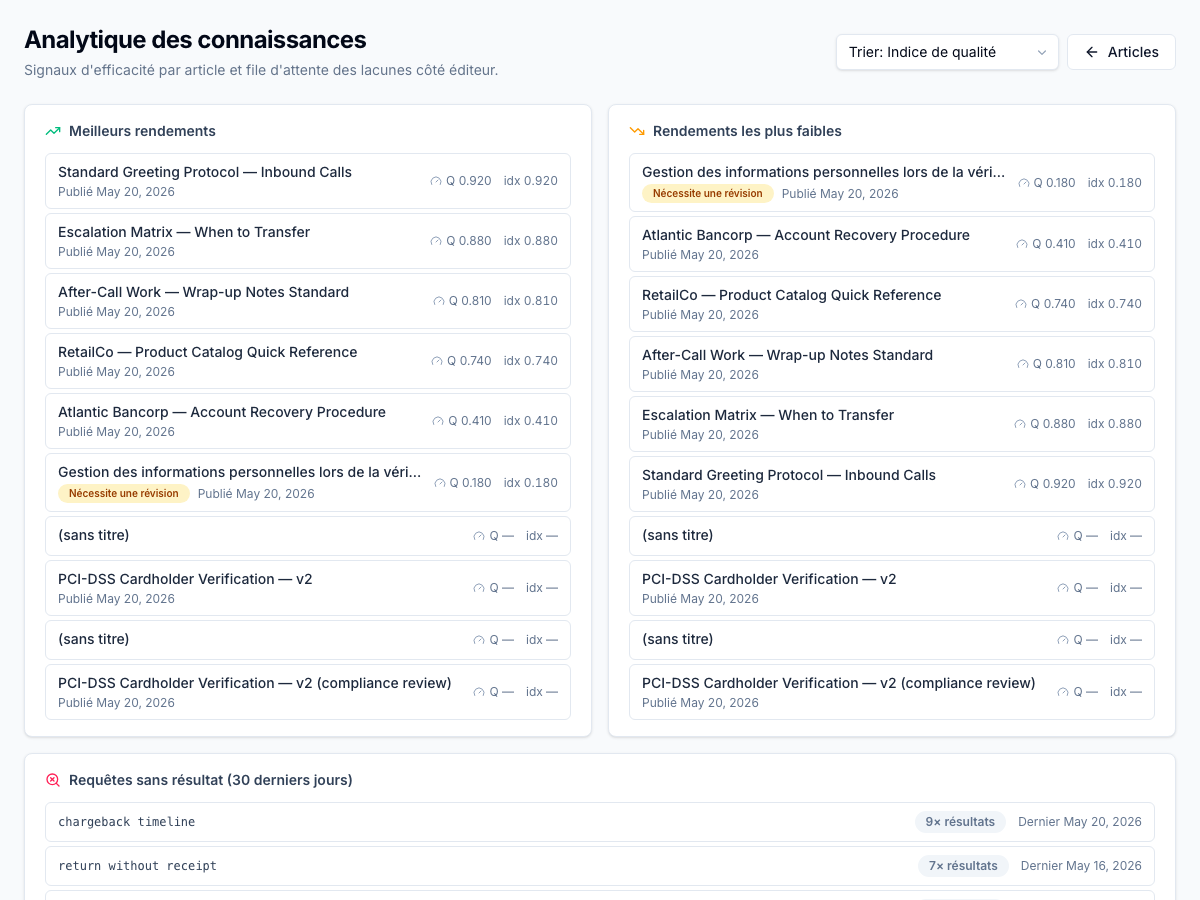Screen dimensions: 1200x900
Task: Click the green trending-up icon beside Meilleurs rendements
Action: click(53, 131)
